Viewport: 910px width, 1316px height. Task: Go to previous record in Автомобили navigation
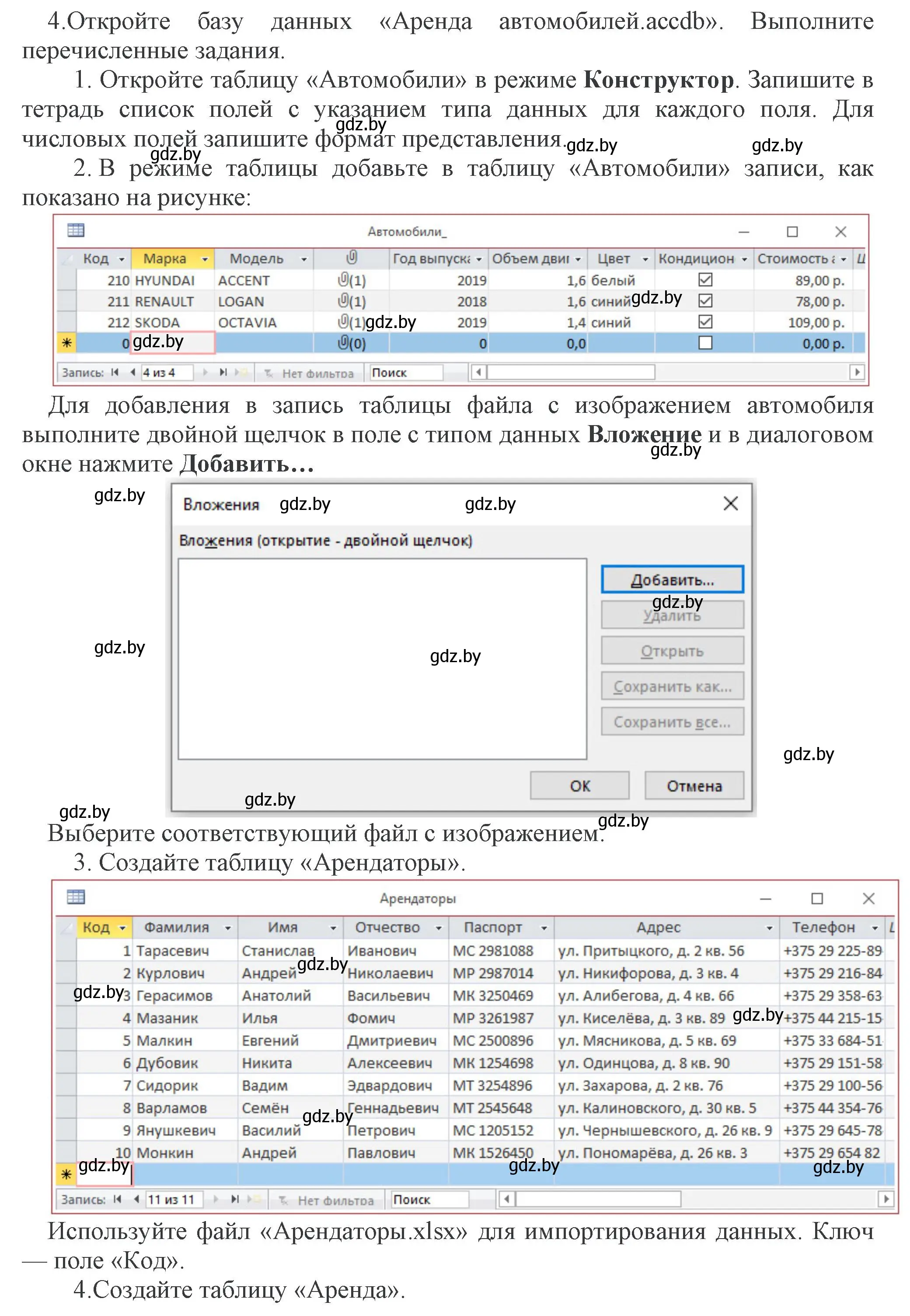(x=132, y=372)
